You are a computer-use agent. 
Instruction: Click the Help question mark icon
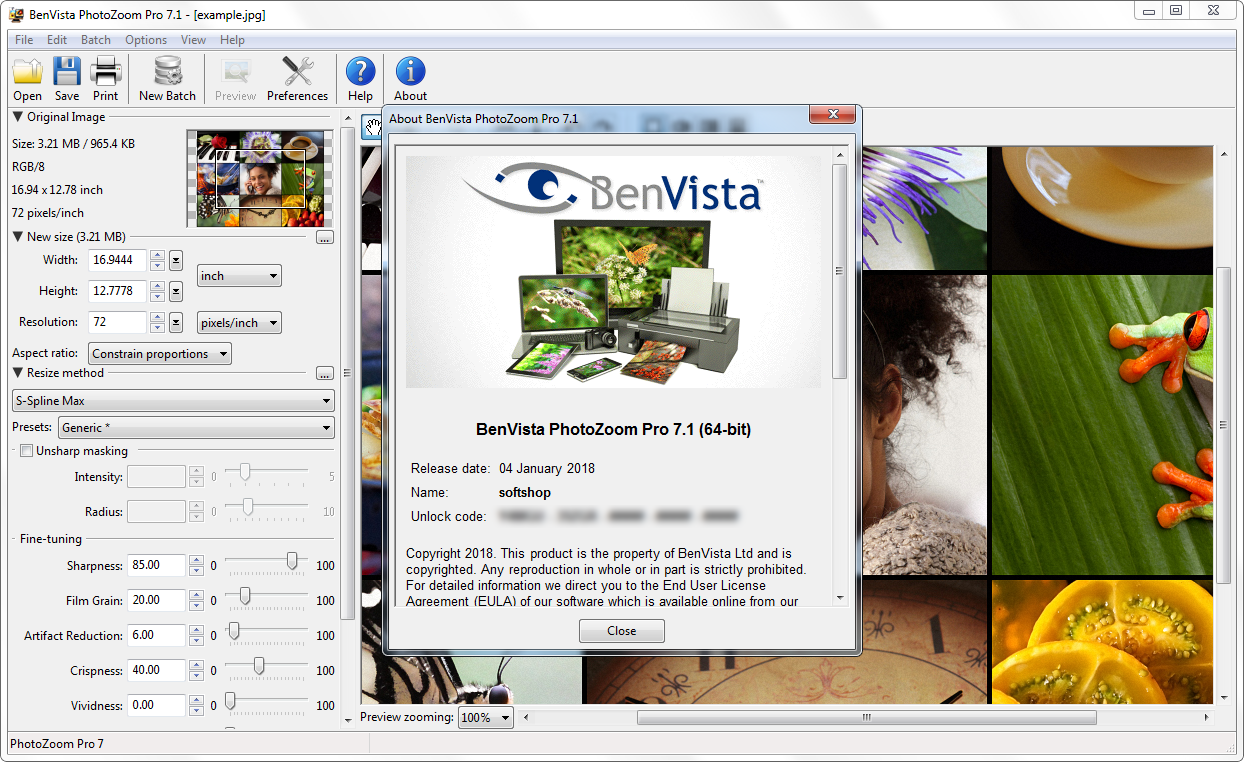360,79
